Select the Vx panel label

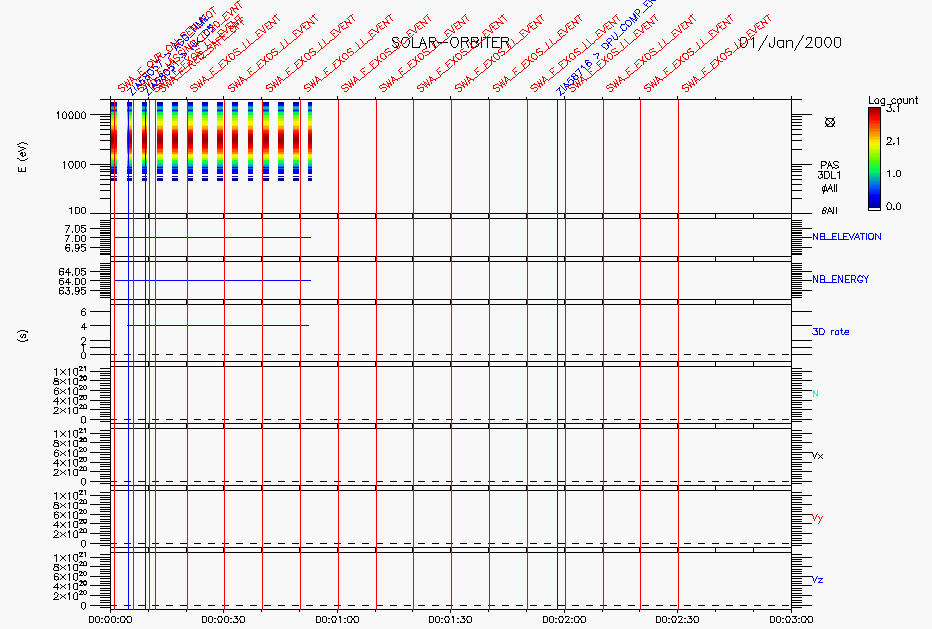point(817,456)
